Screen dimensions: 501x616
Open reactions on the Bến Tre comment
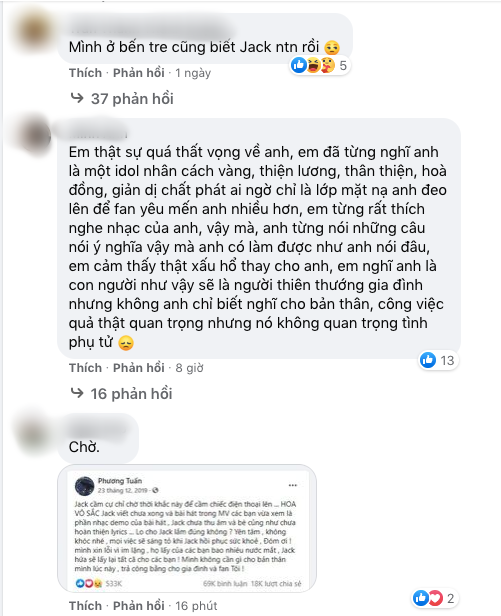[x=320, y=65]
